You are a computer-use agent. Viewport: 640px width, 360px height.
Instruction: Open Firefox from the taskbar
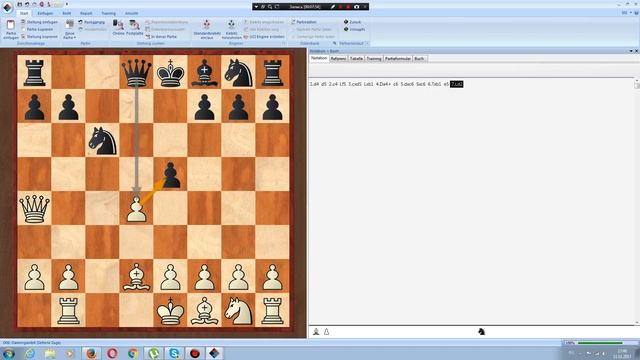click(x=91, y=353)
